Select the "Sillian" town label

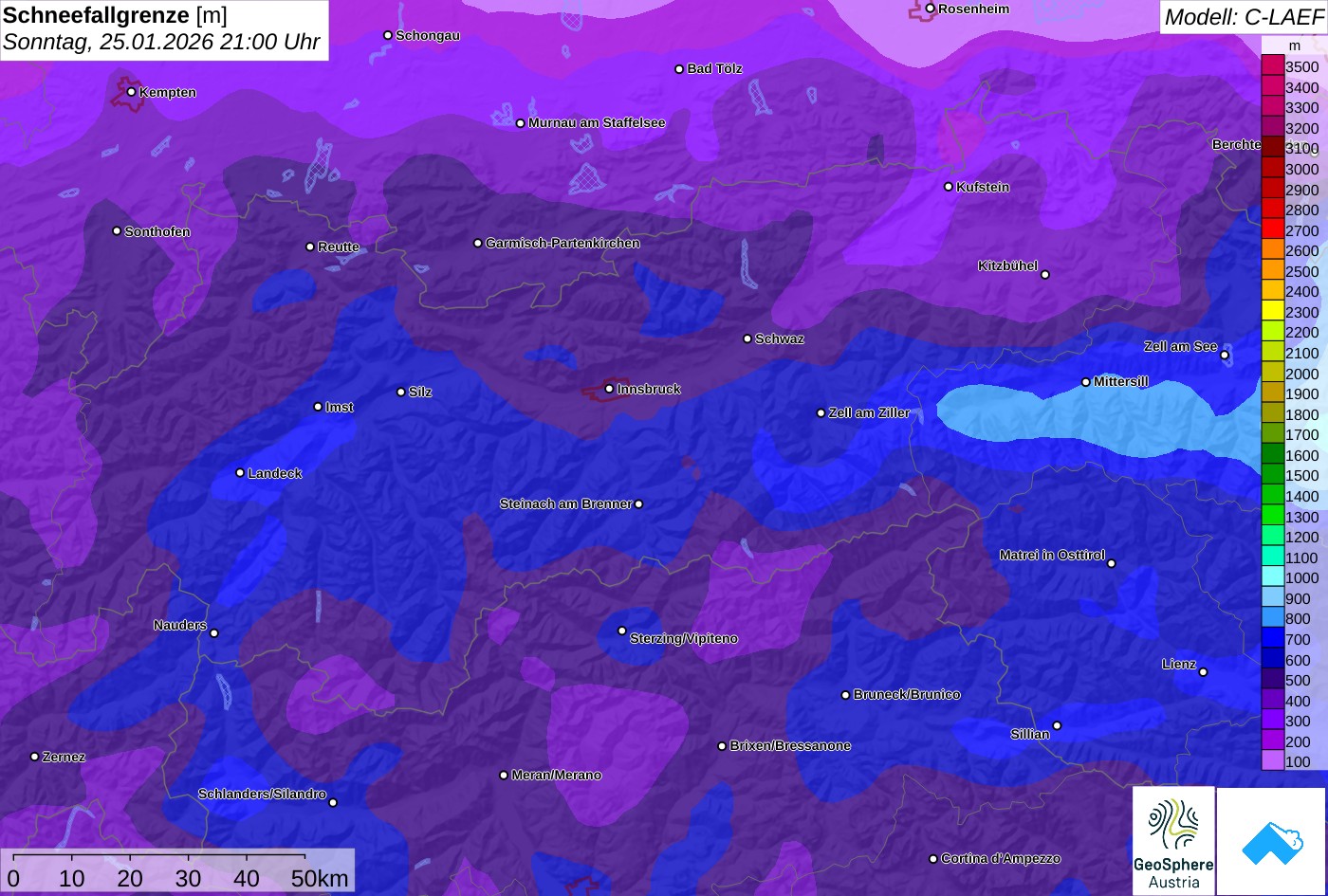tap(1030, 735)
